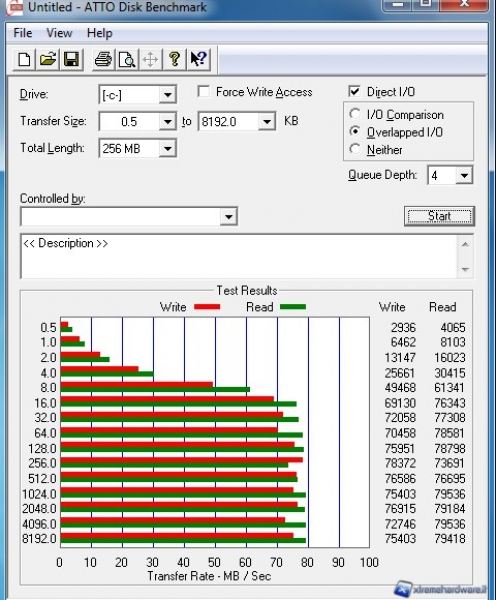Uncheck the Direct I/O checkbox
Viewport: 496px width, 600px height.
(x=354, y=91)
